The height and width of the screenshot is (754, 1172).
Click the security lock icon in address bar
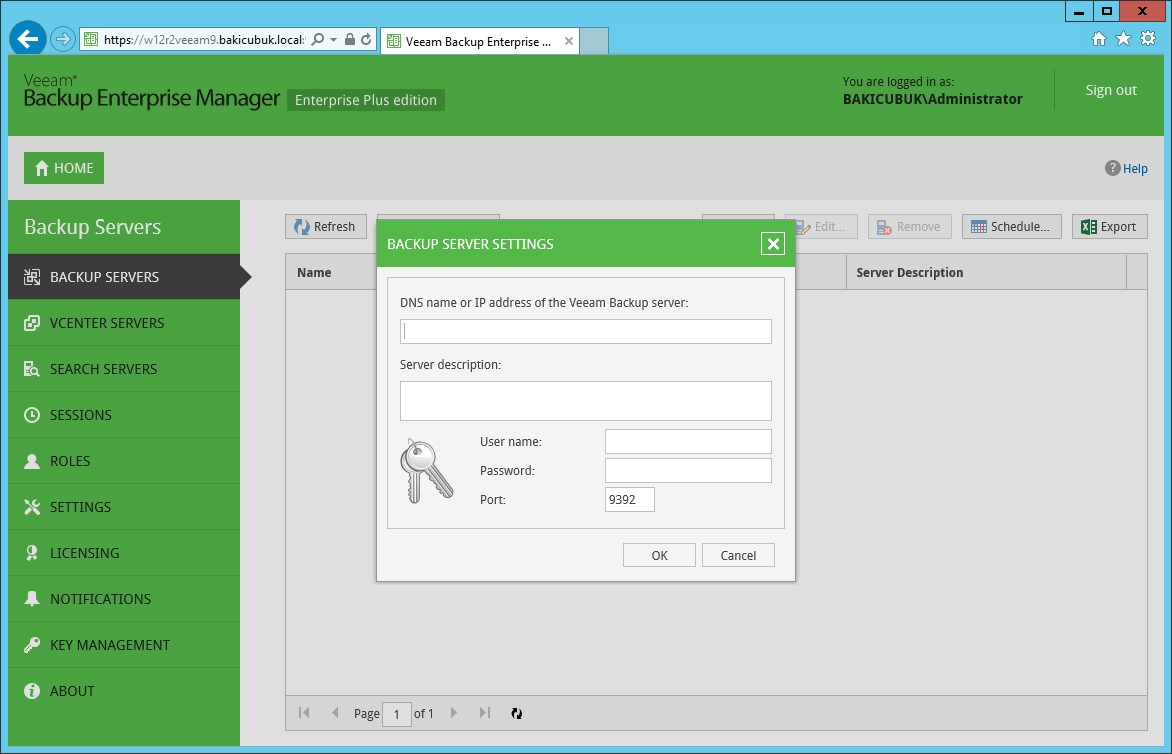point(350,40)
